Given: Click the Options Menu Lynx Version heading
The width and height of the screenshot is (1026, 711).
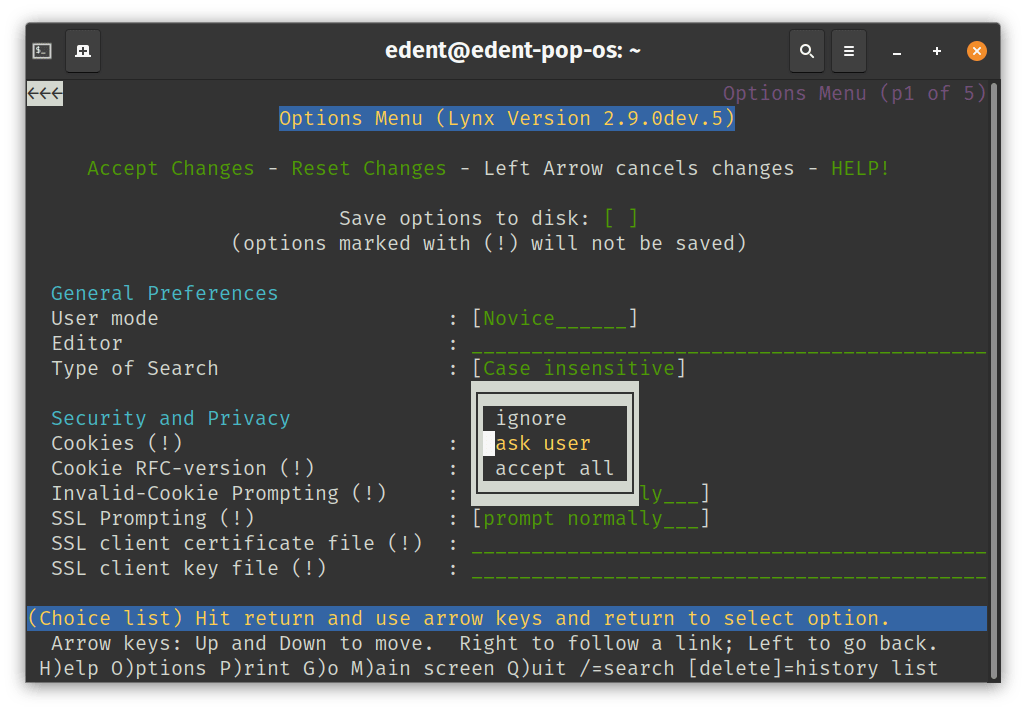Looking at the screenshot, I should (507, 118).
